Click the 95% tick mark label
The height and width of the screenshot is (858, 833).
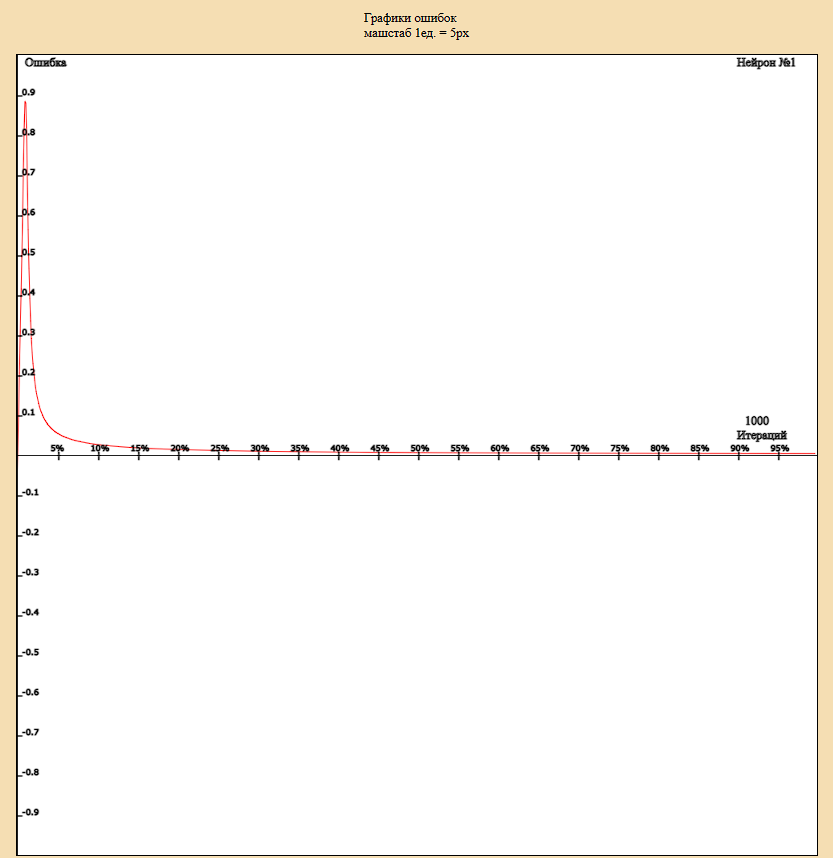(x=782, y=447)
